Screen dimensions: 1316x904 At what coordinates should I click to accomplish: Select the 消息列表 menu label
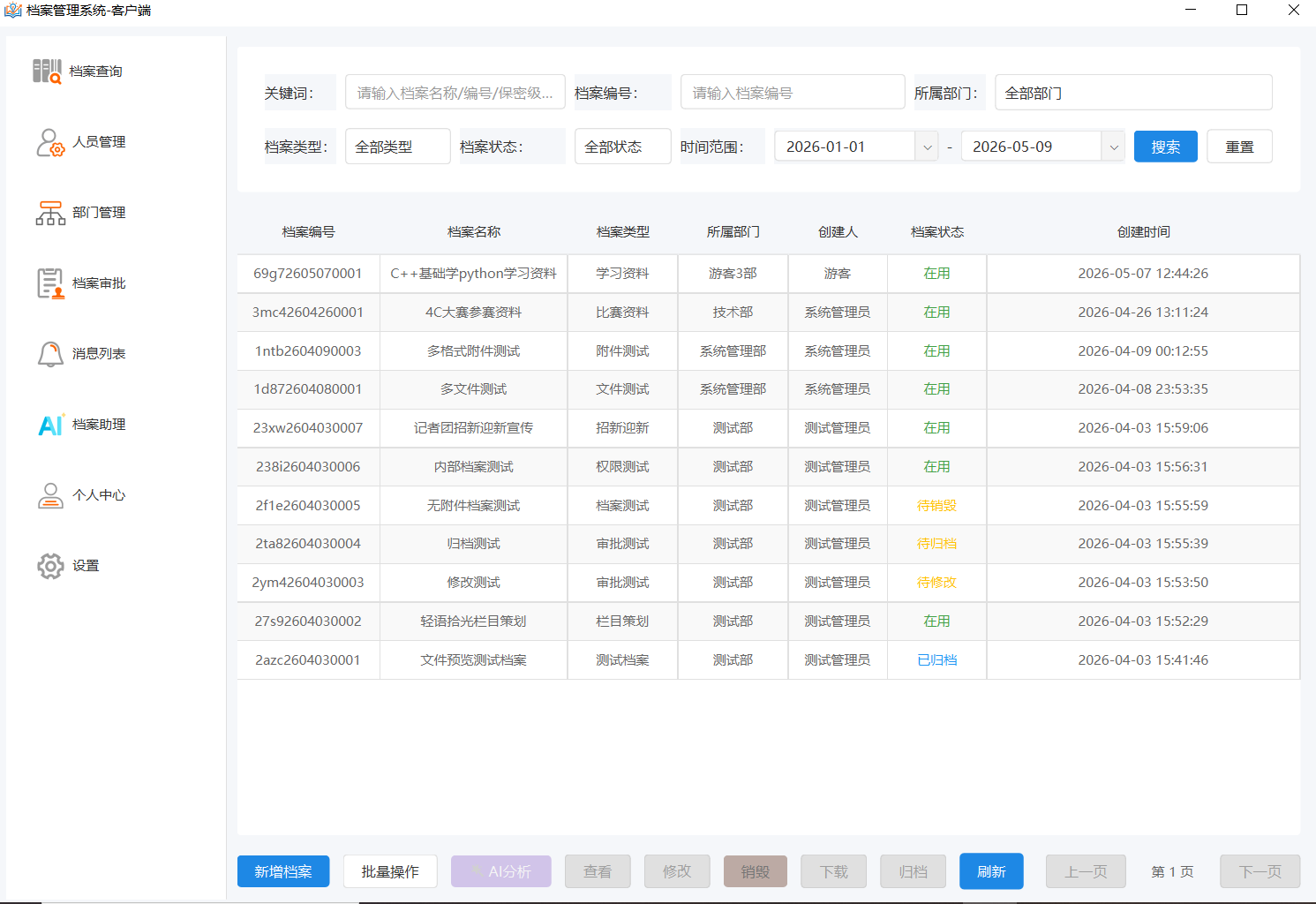pos(99,354)
